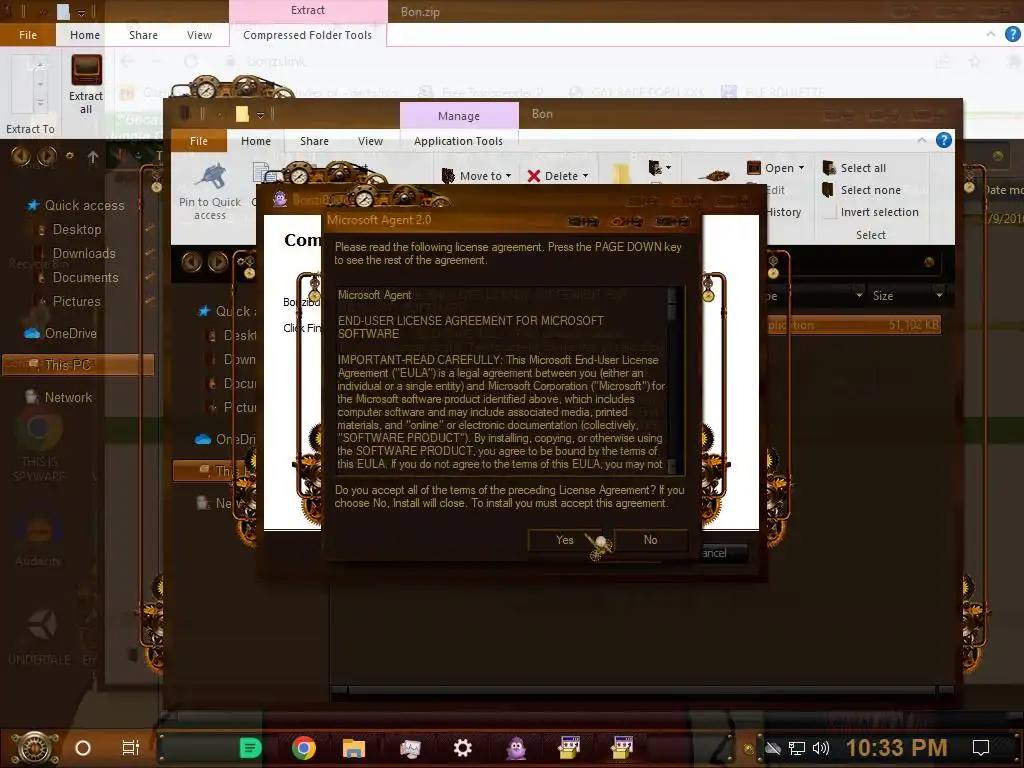Screen dimensions: 1024x768
Task: Click the license agreement text scrollbar
Action: click(673, 380)
